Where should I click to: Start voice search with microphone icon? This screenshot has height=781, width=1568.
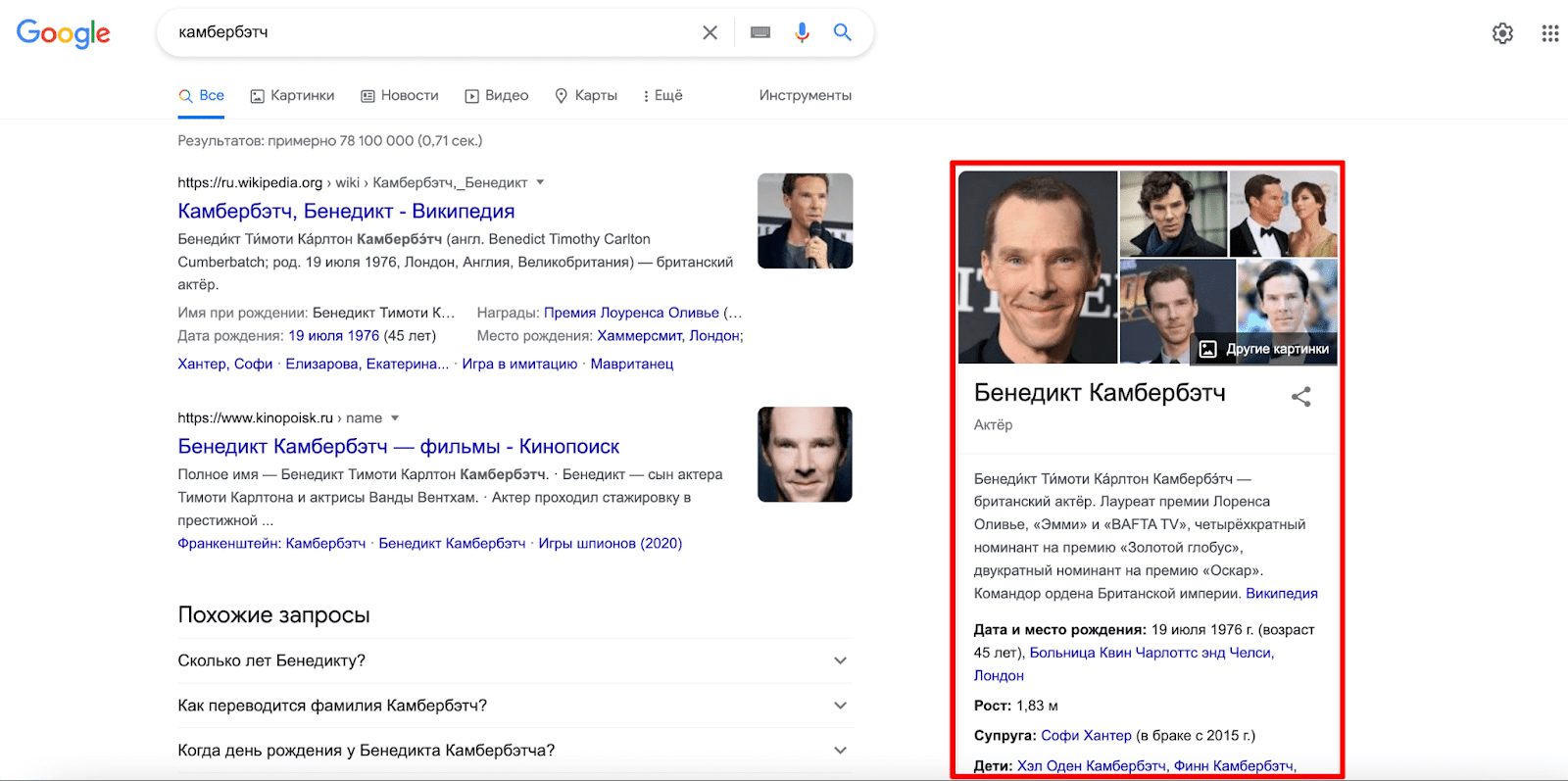(x=803, y=32)
